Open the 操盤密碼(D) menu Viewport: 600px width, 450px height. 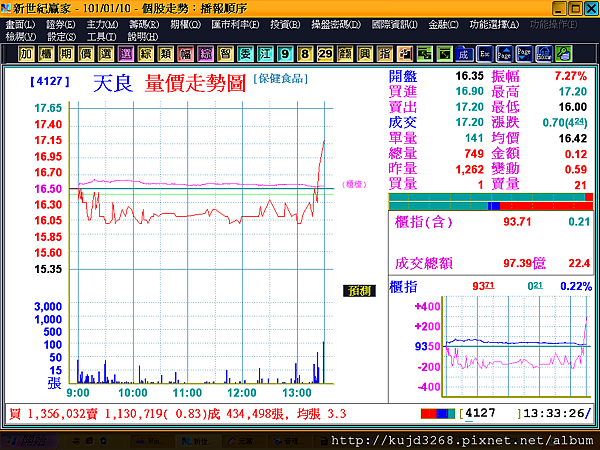coord(336,25)
